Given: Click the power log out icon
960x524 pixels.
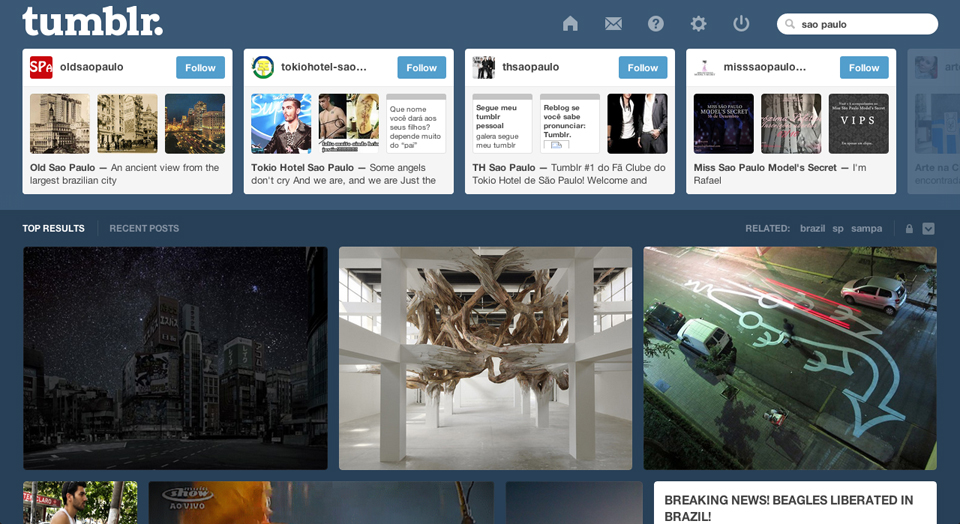Looking at the screenshot, I should click(741, 24).
